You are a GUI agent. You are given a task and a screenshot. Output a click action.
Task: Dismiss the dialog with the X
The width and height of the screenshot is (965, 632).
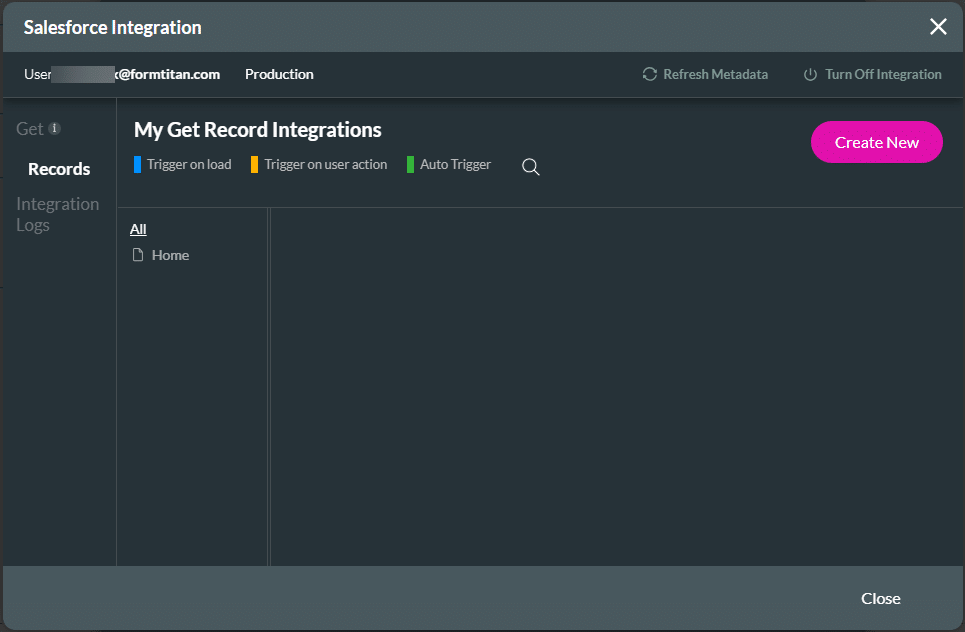[938, 27]
